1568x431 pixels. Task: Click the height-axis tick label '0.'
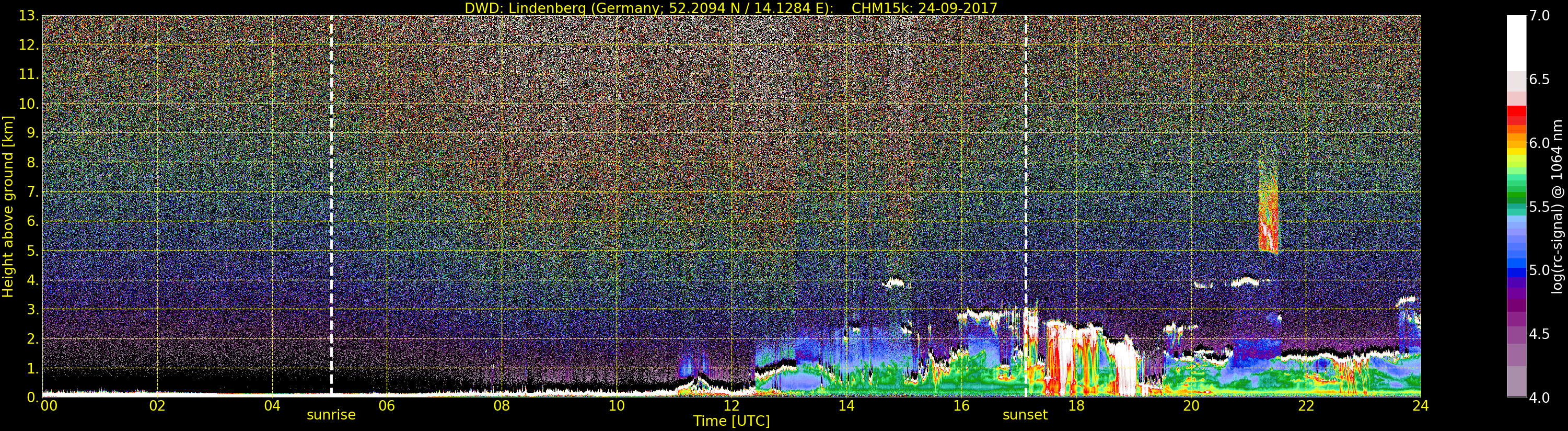32,397
